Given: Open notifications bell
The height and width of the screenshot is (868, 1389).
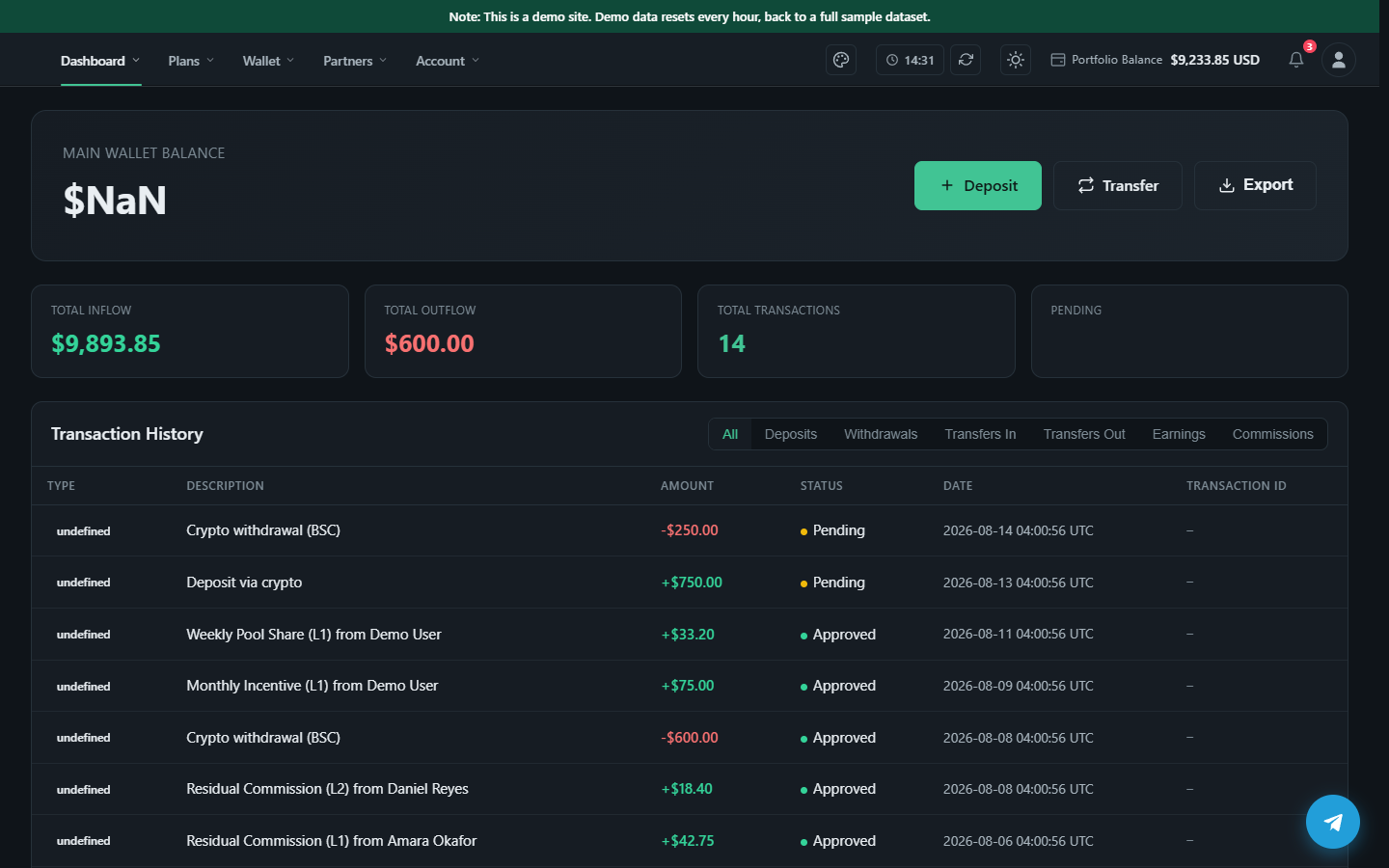Looking at the screenshot, I should click(1296, 60).
